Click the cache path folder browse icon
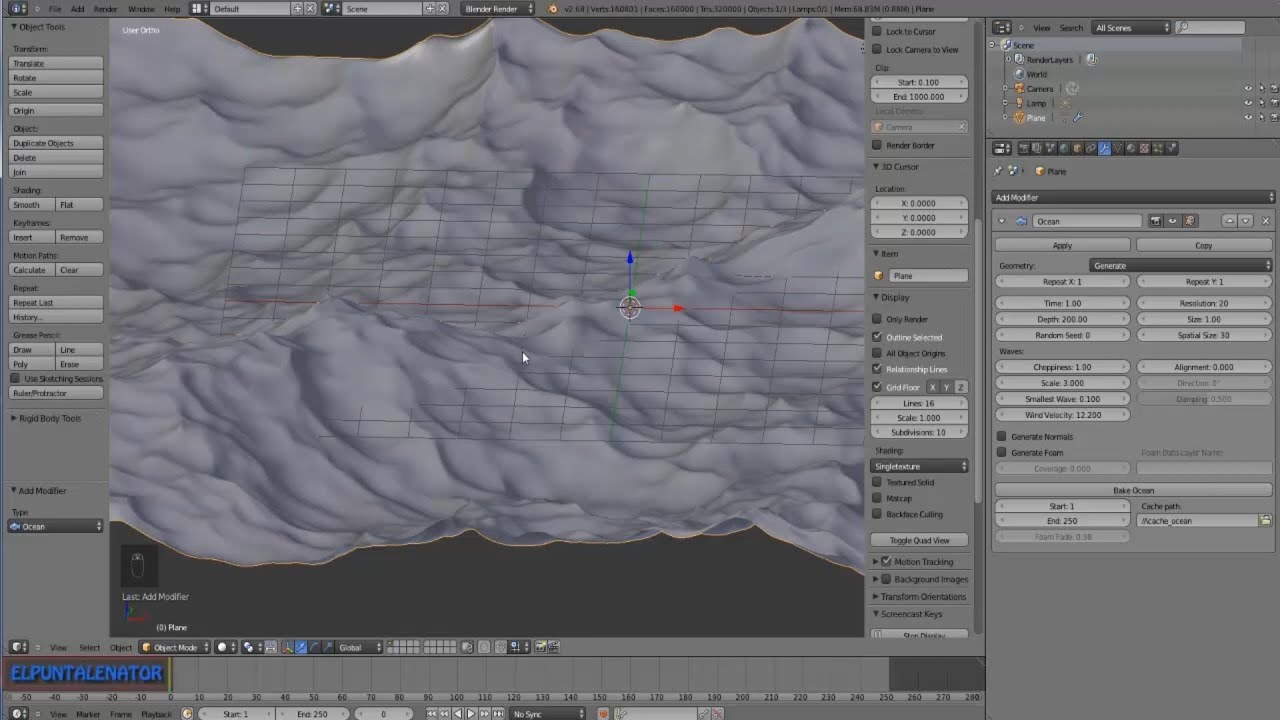The height and width of the screenshot is (720, 1280). click(1265, 521)
